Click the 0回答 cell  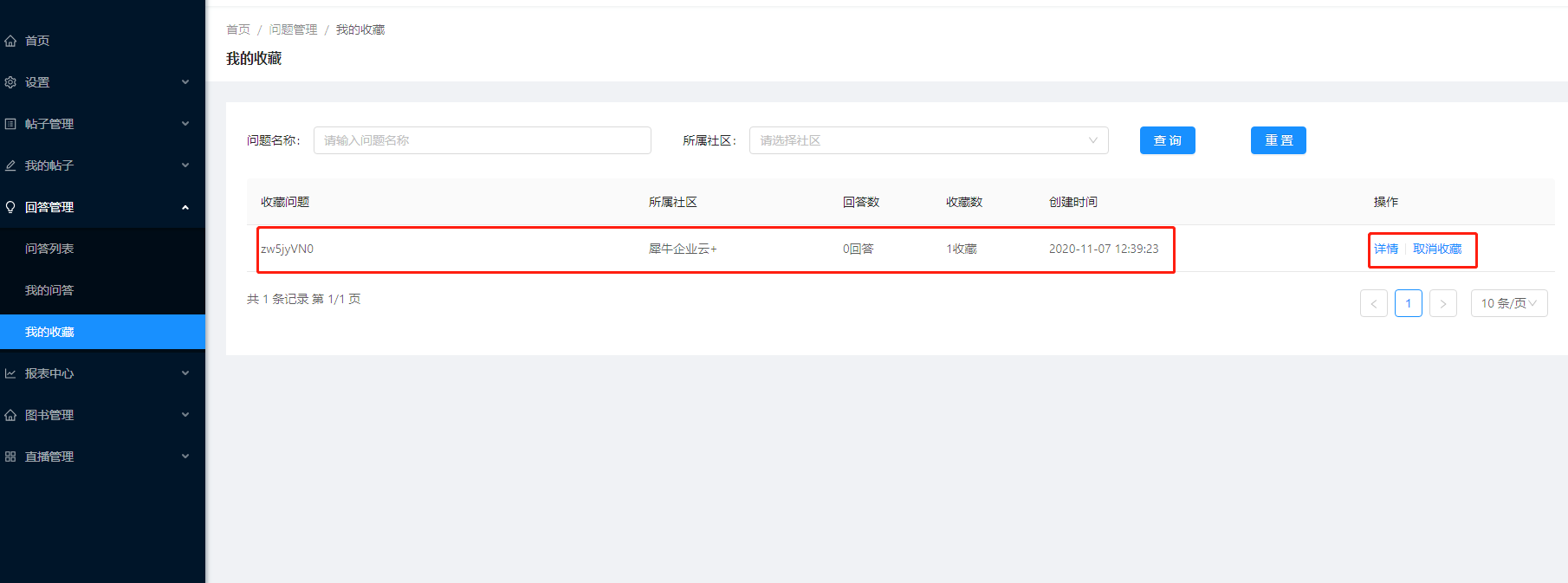click(859, 249)
